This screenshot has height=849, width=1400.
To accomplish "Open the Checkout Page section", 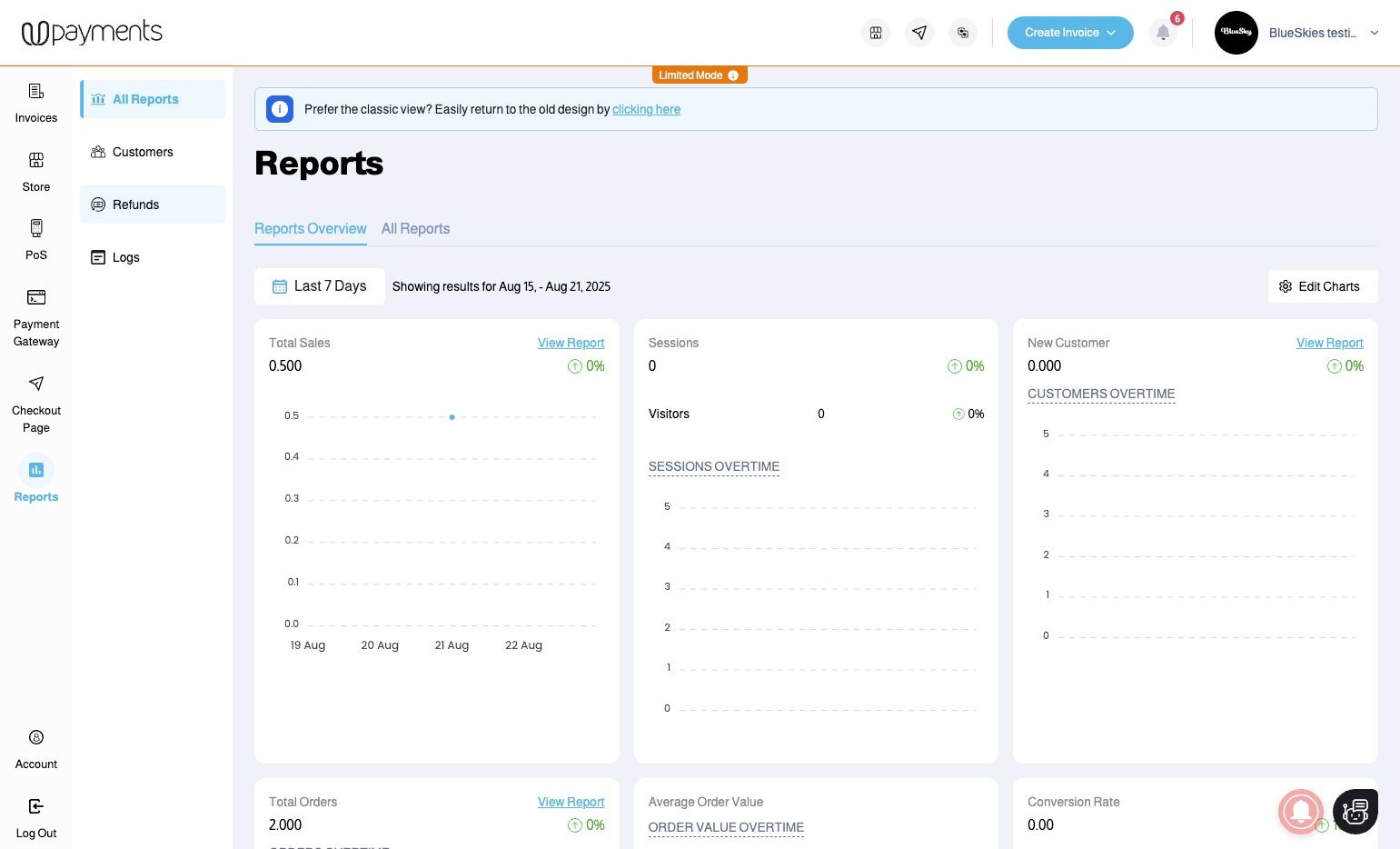I will (x=36, y=404).
